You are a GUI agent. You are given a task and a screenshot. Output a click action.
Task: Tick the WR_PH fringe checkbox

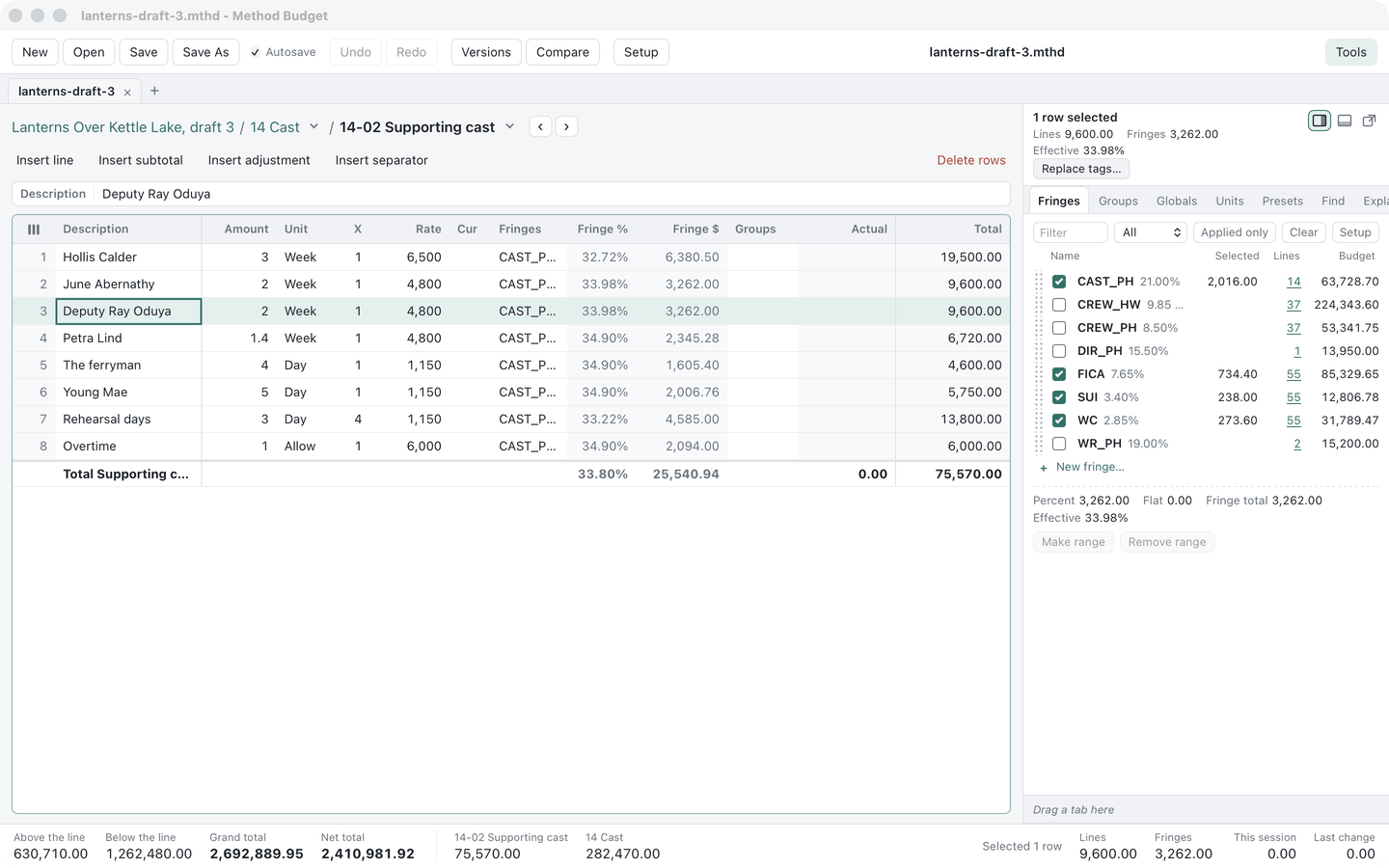coord(1059,444)
